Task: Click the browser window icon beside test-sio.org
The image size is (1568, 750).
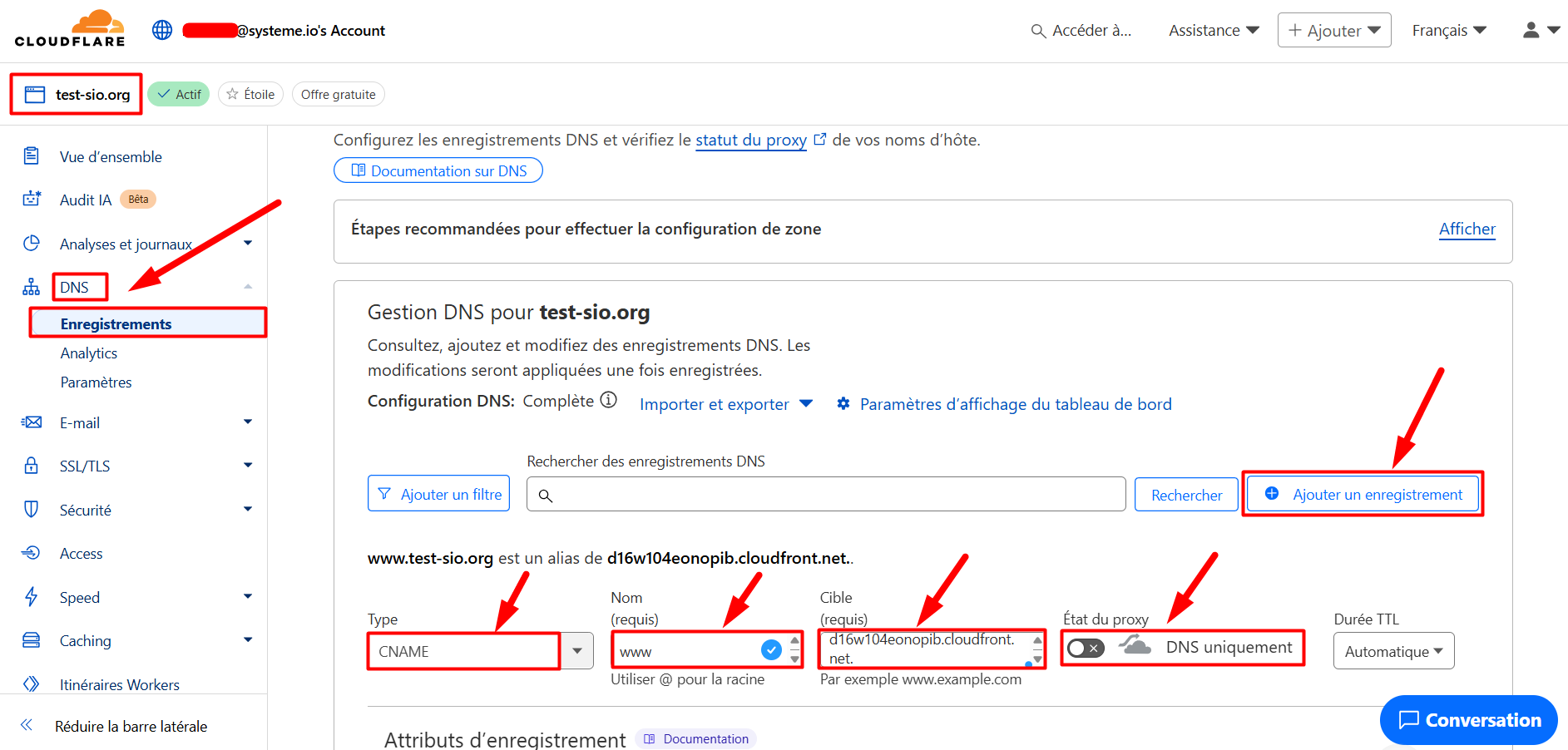Action: pos(35,94)
